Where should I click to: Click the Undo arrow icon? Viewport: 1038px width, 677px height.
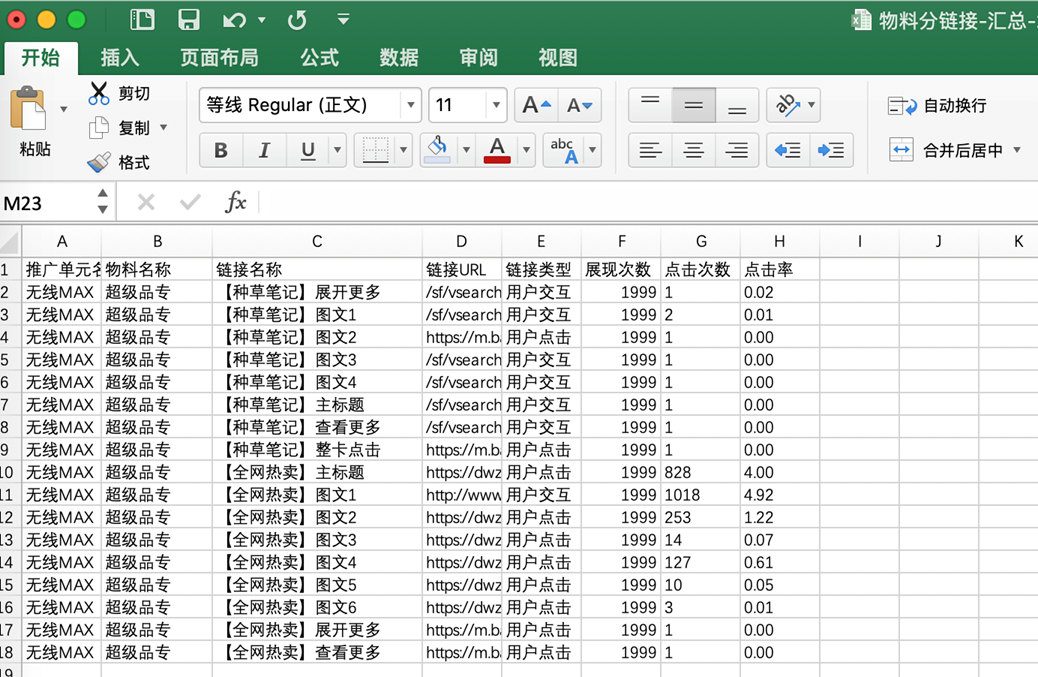pos(235,19)
